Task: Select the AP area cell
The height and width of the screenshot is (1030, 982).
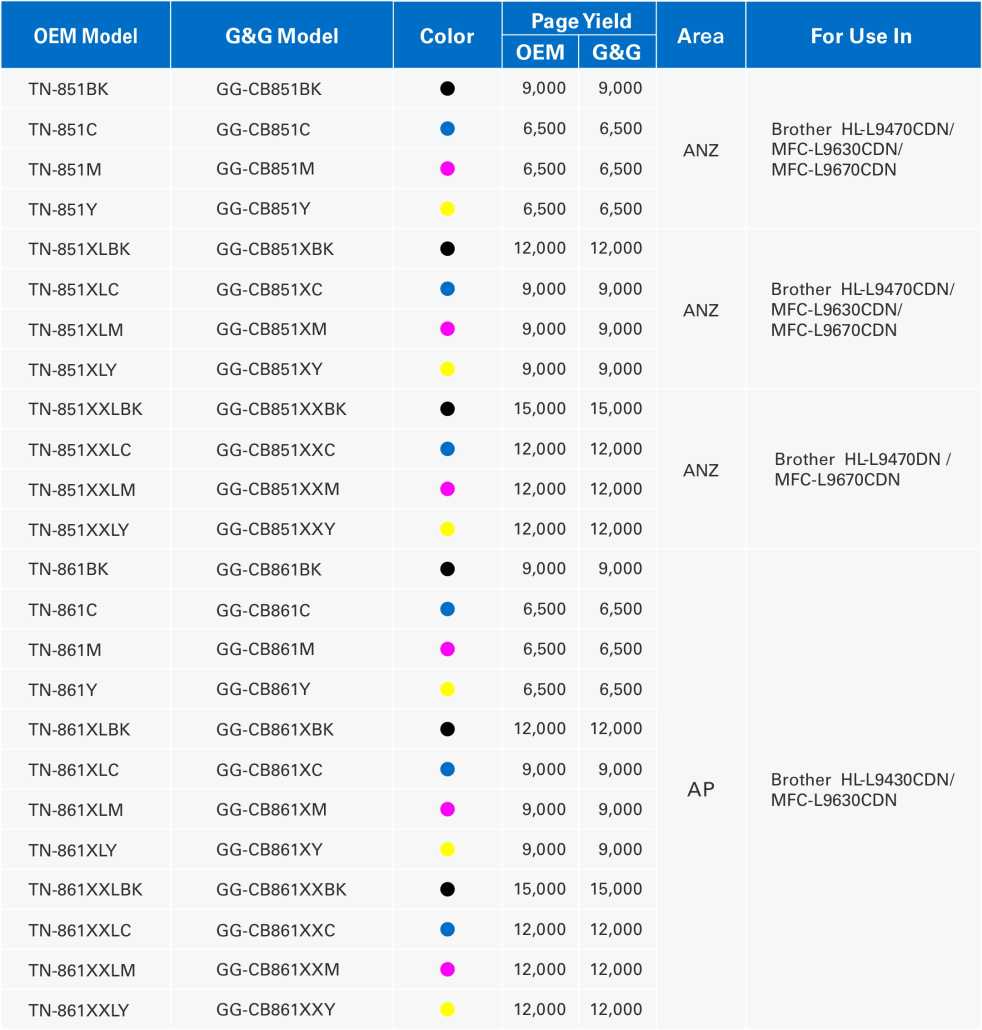Action: click(x=701, y=789)
